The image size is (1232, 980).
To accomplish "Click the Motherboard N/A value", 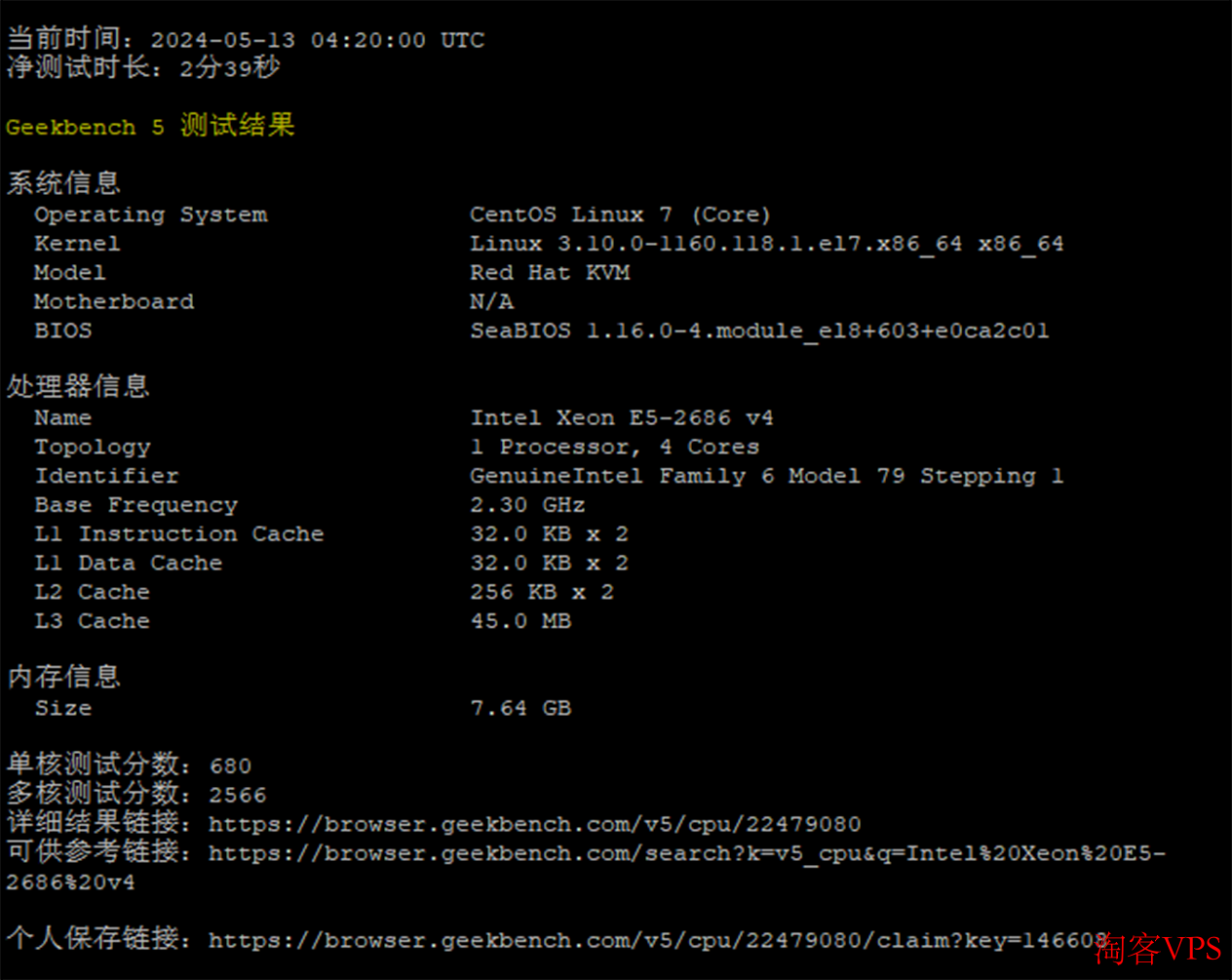I will [x=491, y=301].
